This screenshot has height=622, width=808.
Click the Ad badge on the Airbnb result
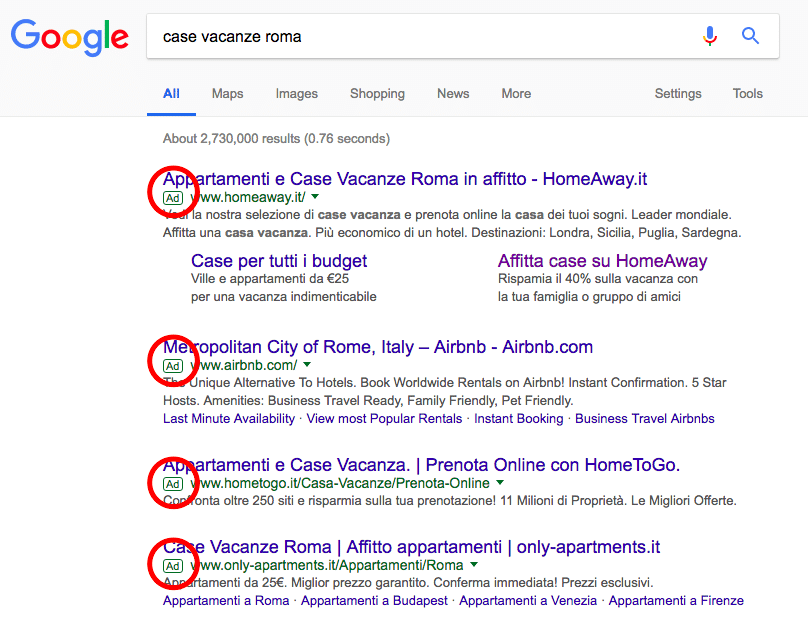point(173,366)
